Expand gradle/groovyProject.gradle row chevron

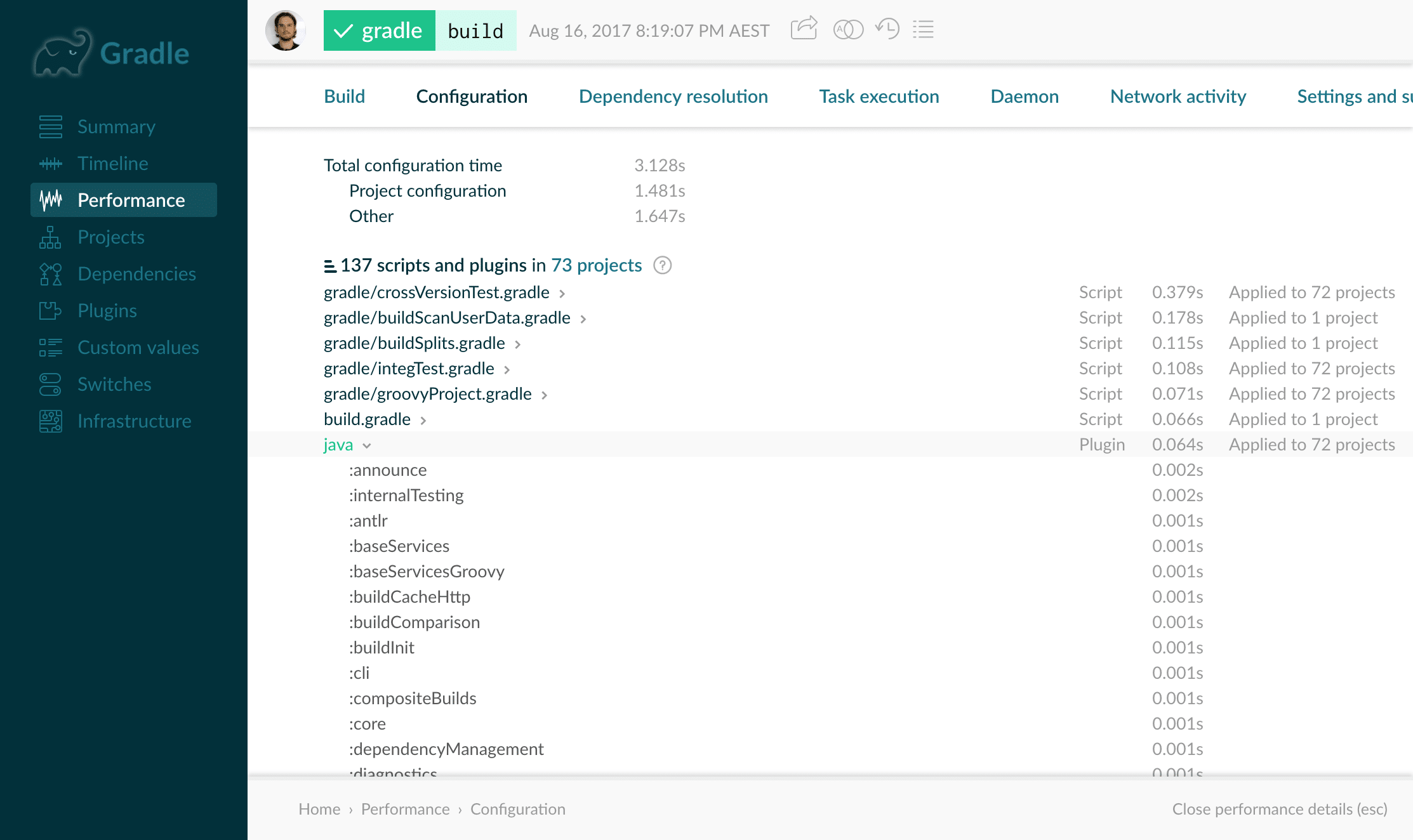[x=544, y=395]
